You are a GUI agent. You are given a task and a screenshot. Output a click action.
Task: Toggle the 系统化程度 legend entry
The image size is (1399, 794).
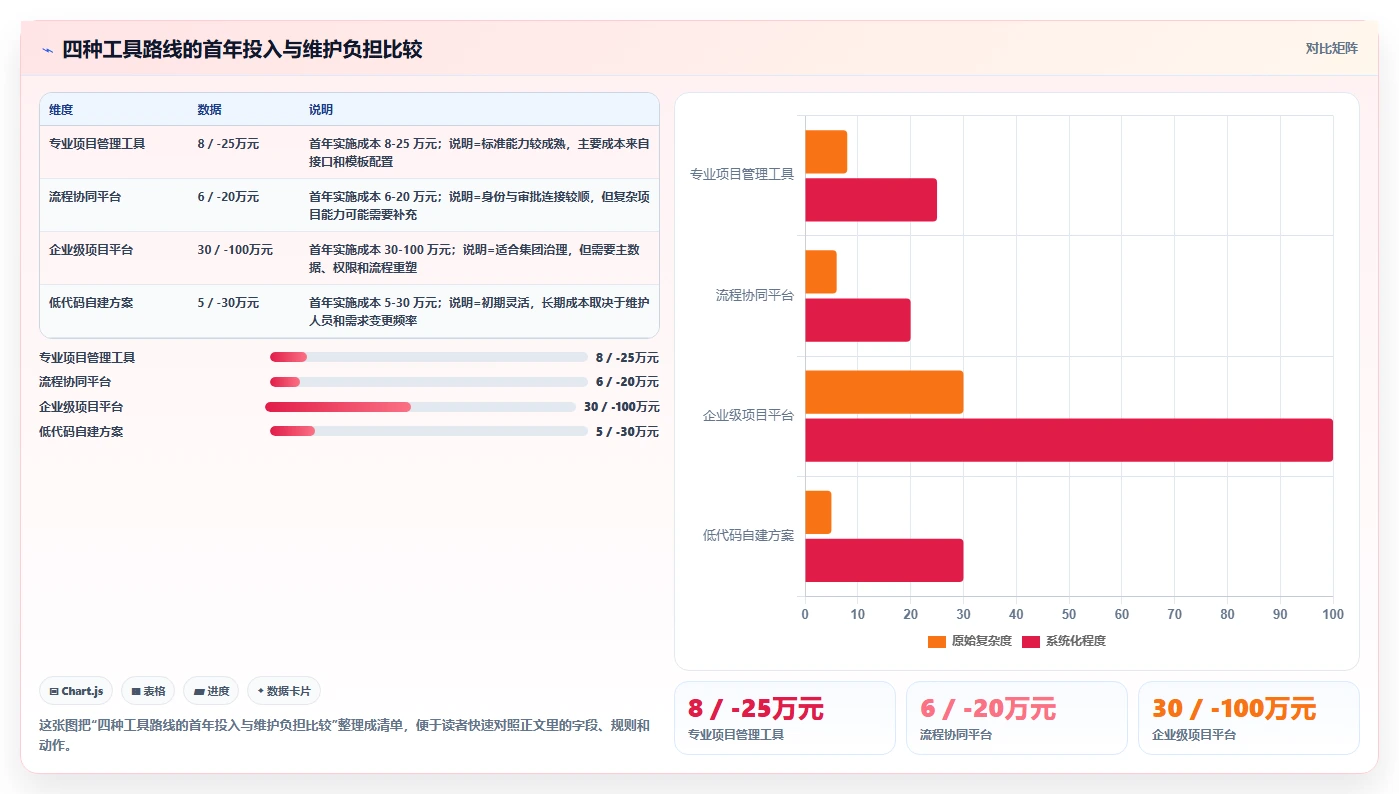(x=1064, y=641)
